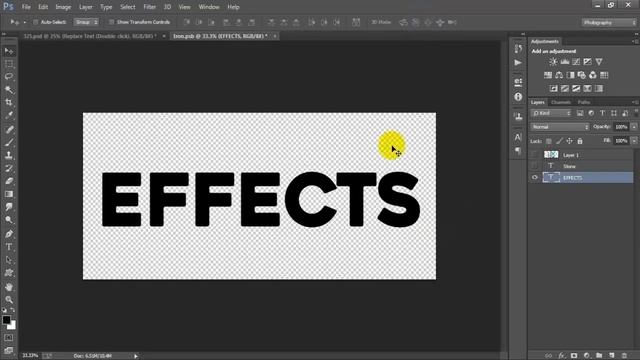The image size is (640, 360).
Task: Select the Move tool in the toolbox
Action: [x=9, y=51]
